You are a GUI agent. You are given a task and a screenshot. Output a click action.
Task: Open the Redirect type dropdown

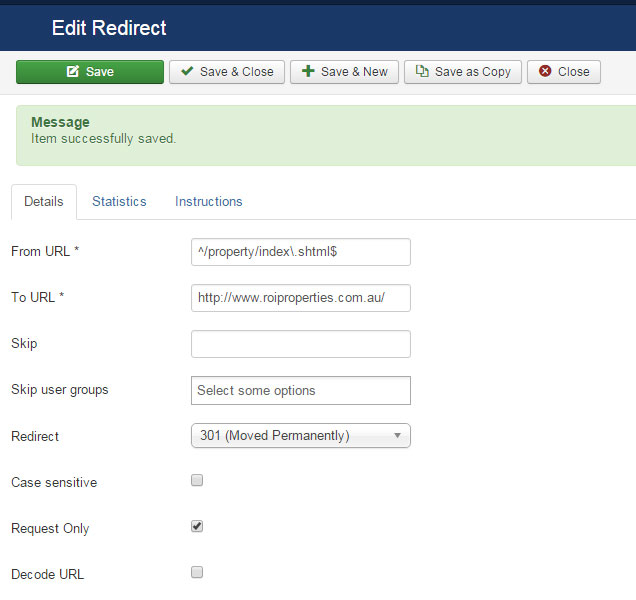click(x=300, y=436)
